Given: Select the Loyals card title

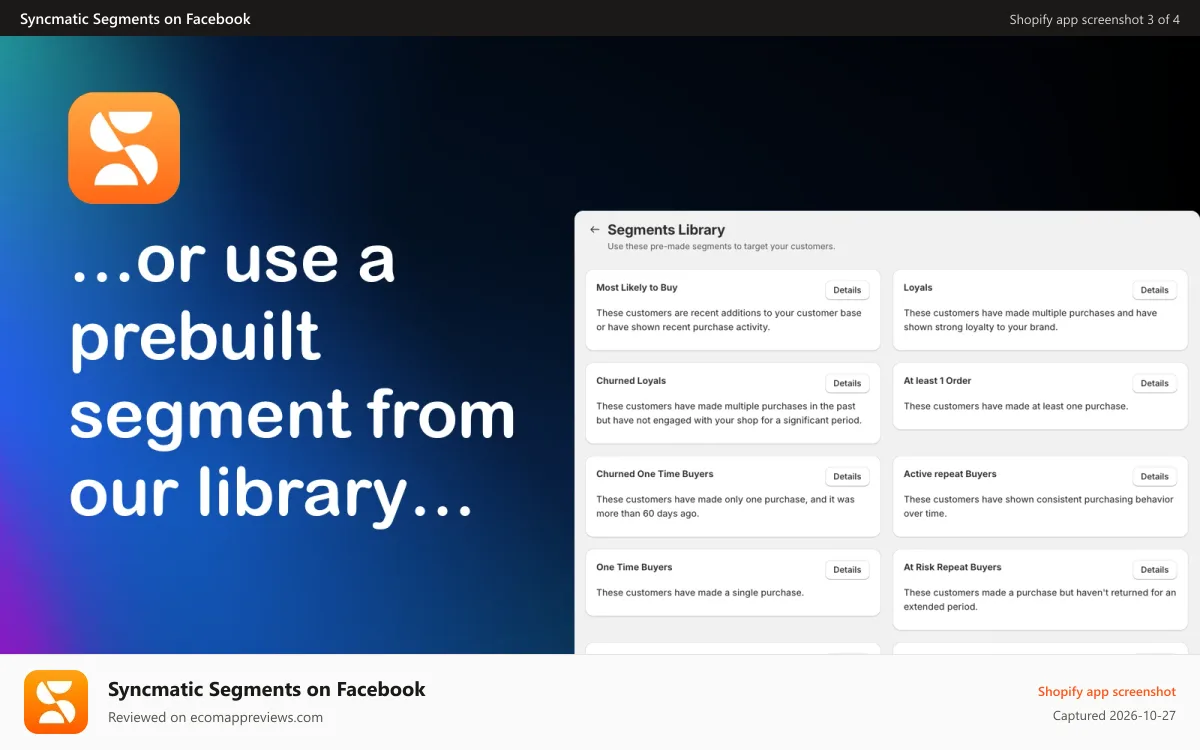Looking at the screenshot, I should [918, 287].
